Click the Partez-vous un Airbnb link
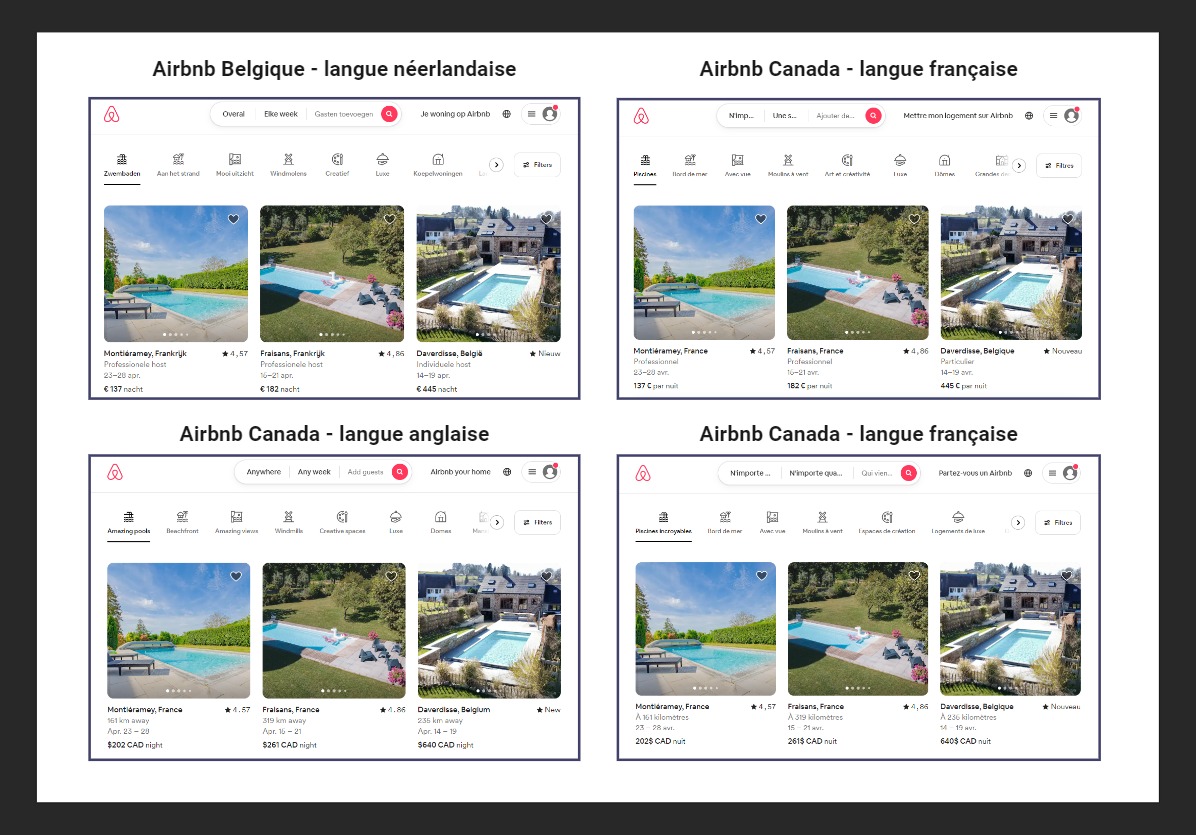 coord(975,473)
